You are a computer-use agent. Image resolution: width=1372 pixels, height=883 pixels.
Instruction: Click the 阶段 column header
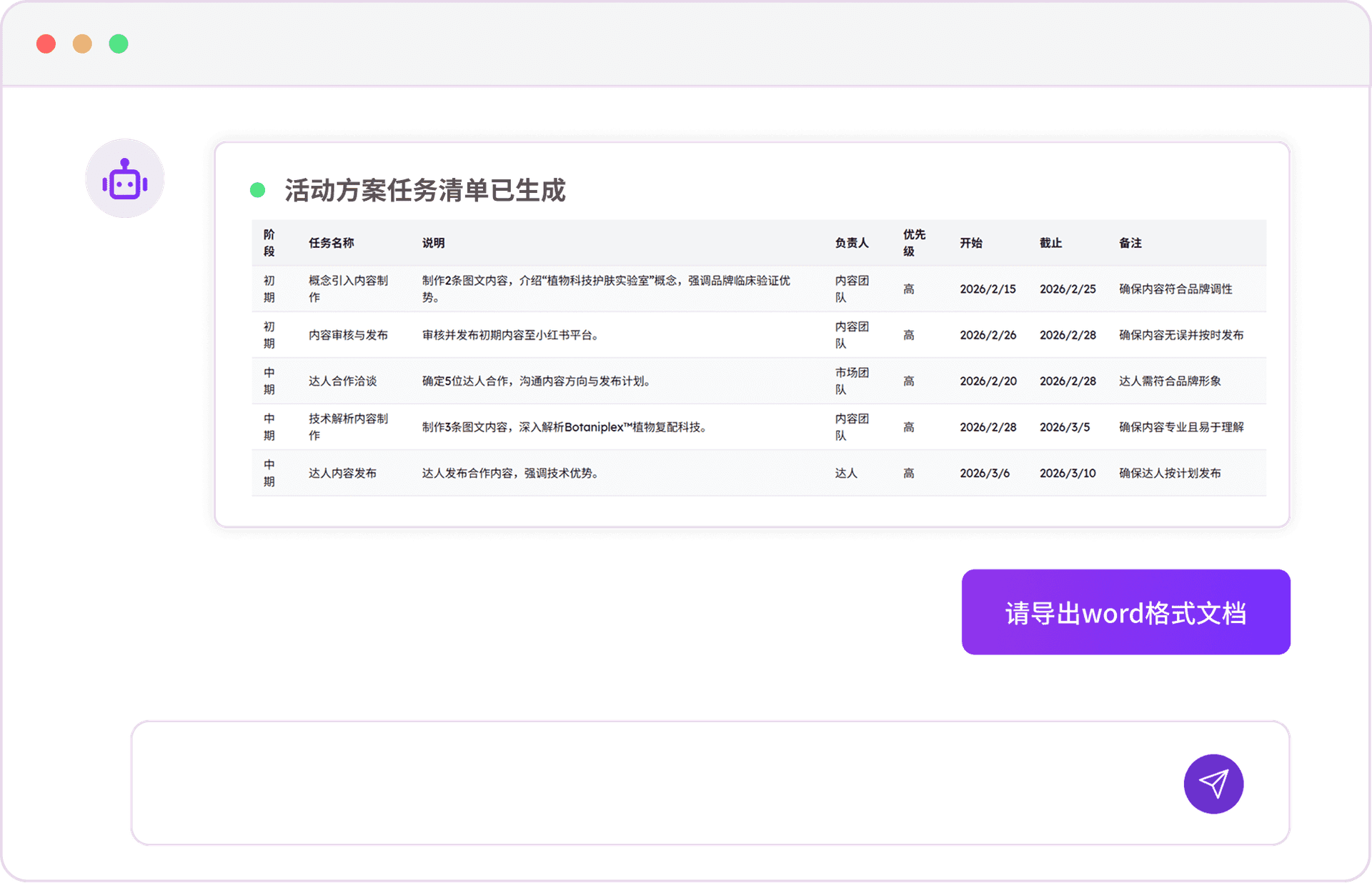271,242
